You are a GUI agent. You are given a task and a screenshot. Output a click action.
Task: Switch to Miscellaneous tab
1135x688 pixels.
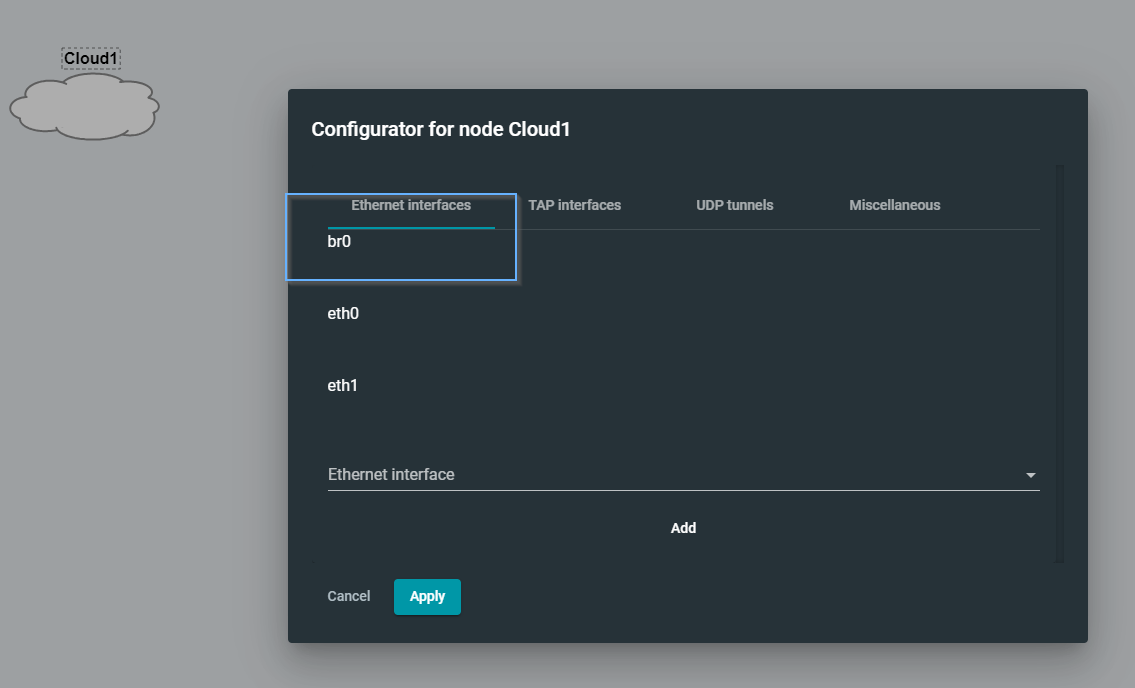pos(895,206)
